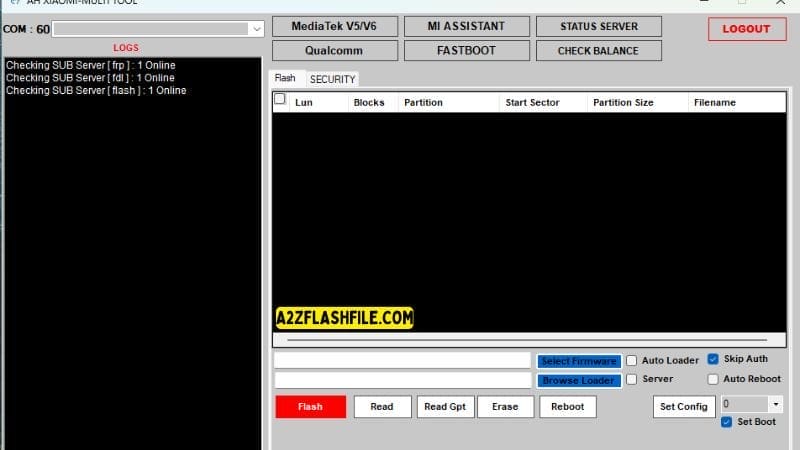The width and height of the screenshot is (800, 450).
Task: Open the Qualcomm module
Action: tap(335, 51)
